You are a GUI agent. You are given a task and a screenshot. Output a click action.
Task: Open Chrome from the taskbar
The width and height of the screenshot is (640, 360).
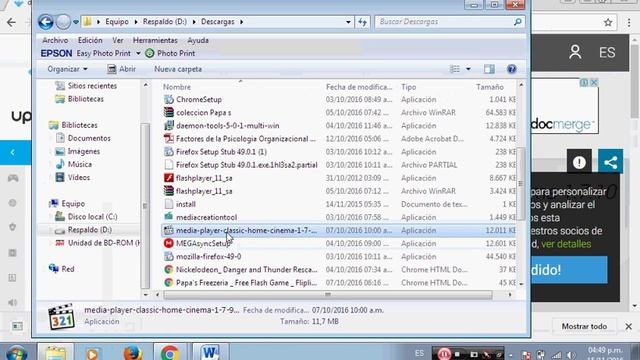click(x=170, y=352)
